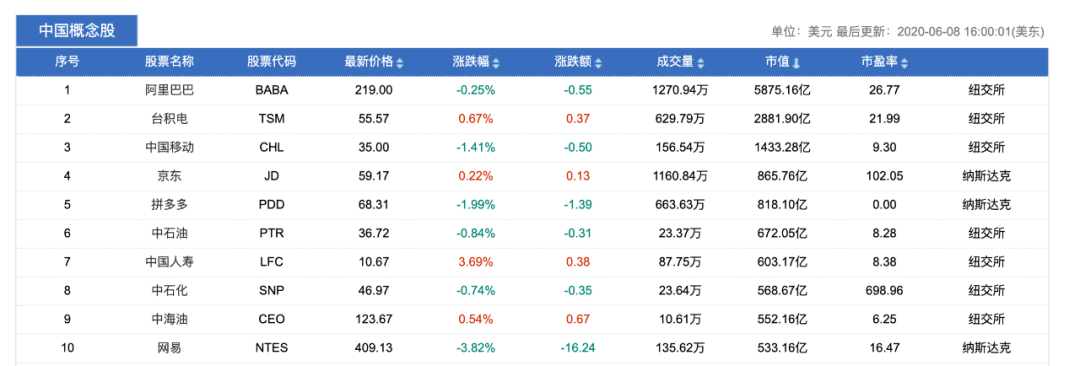
Task: Click the 股票名称 column header
Action: coord(169,61)
